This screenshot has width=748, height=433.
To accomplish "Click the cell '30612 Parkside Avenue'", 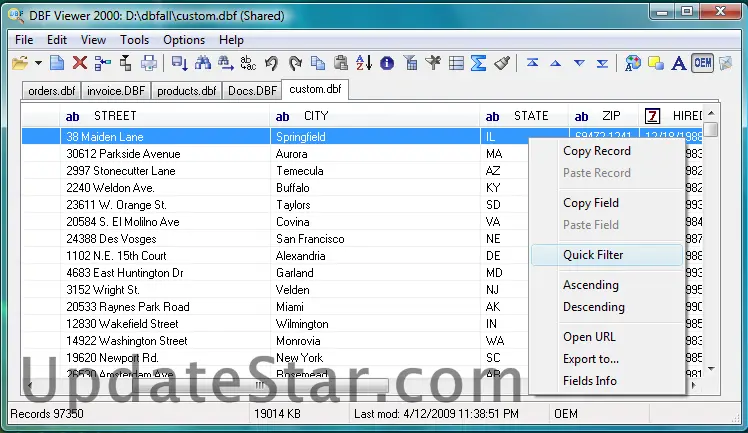I will 165,154.
